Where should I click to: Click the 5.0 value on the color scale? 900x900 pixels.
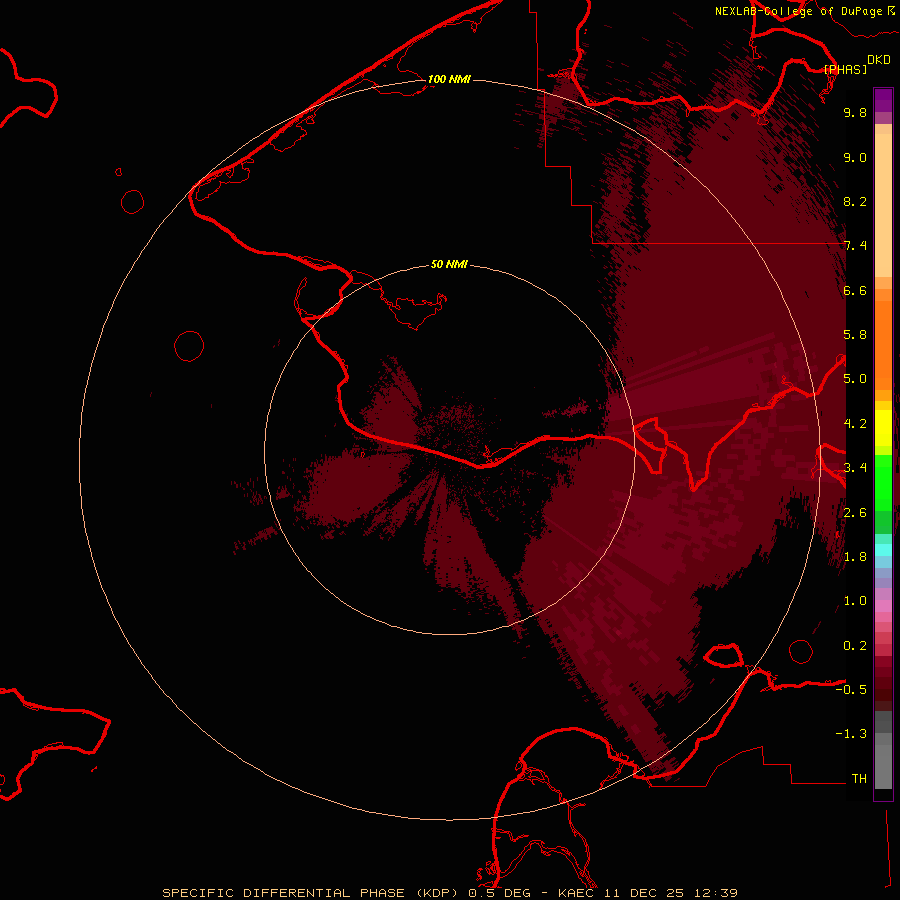click(855, 379)
